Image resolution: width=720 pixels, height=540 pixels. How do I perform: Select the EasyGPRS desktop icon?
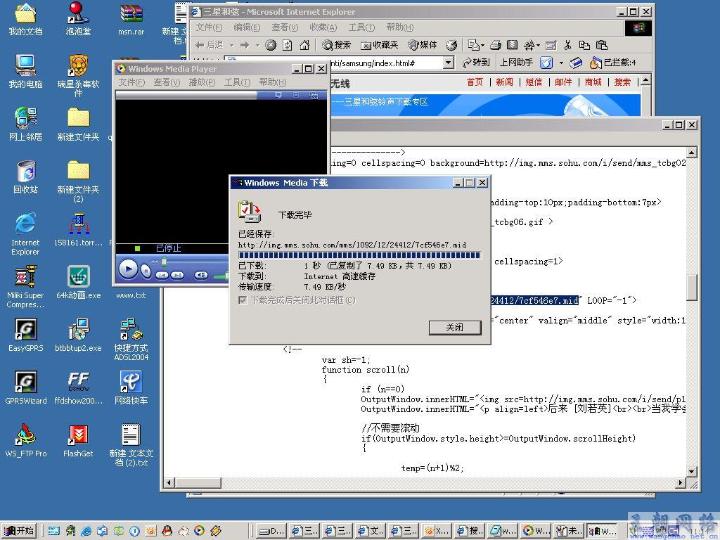(25, 335)
